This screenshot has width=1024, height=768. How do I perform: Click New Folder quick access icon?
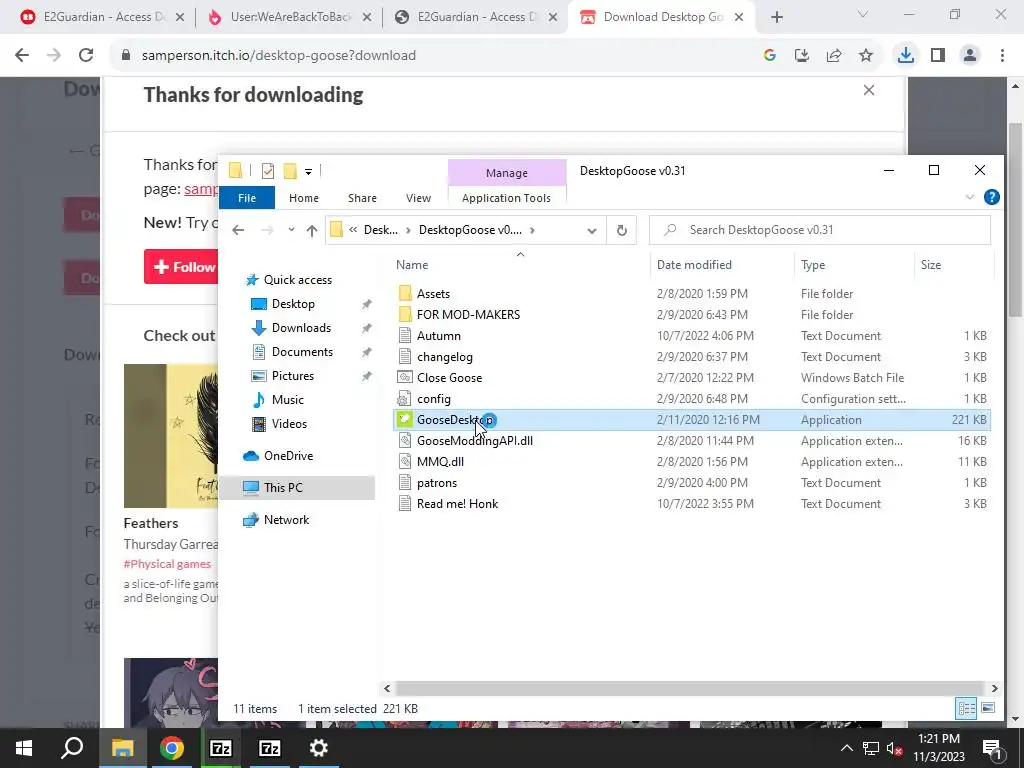(290, 171)
